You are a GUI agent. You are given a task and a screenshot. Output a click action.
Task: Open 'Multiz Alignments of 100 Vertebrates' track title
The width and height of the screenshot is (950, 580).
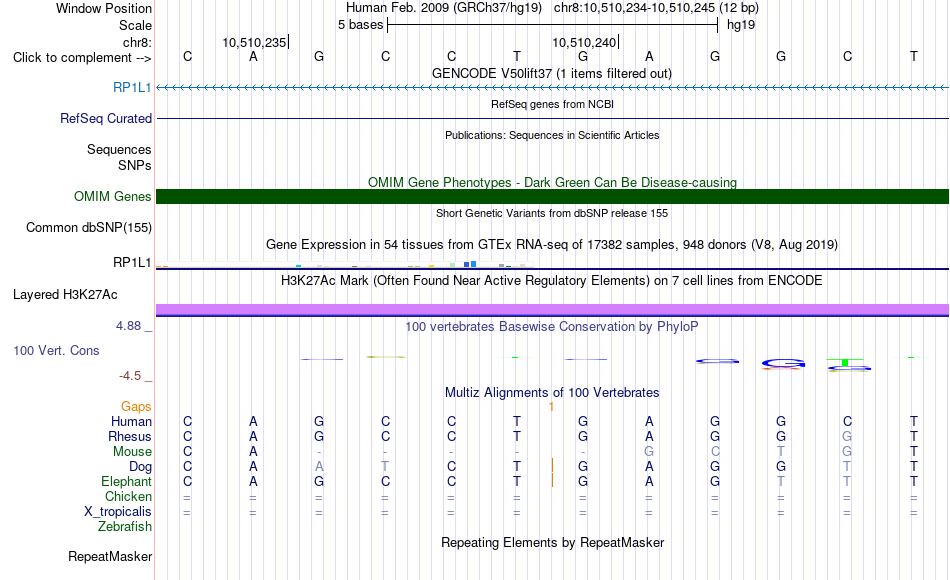[552, 392]
